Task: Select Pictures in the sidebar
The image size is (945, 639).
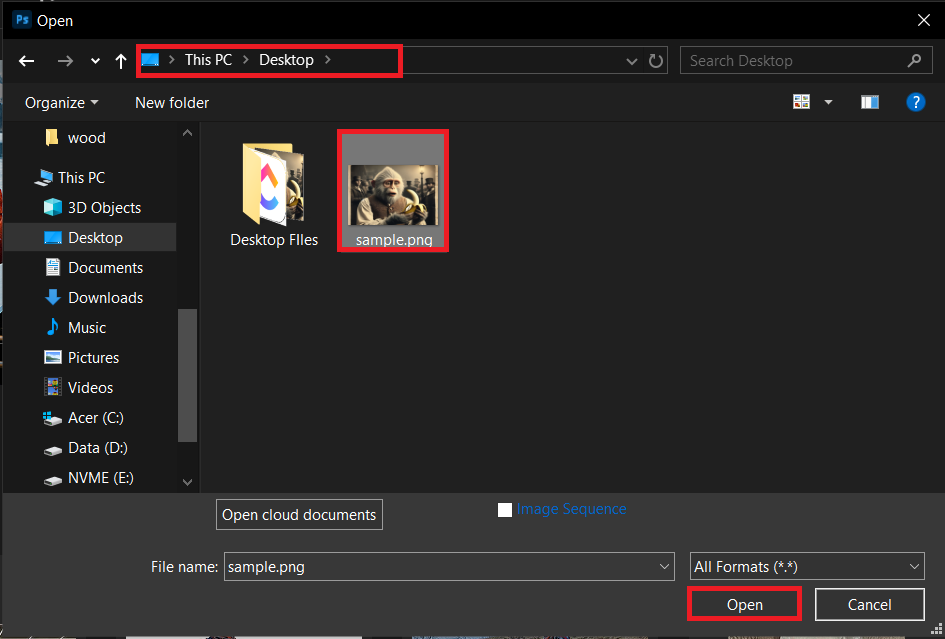Action: 96,357
